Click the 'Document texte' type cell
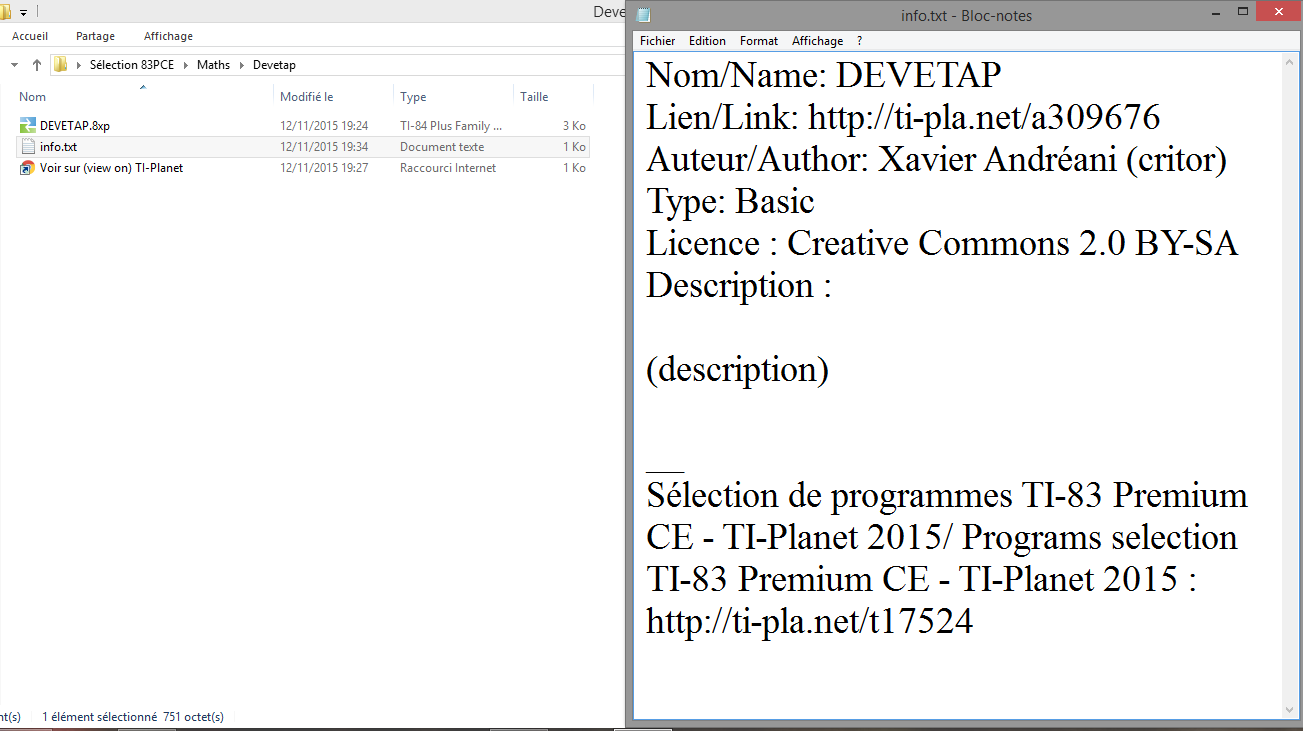The width and height of the screenshot is (1303, 731). (x=442, y=147)
